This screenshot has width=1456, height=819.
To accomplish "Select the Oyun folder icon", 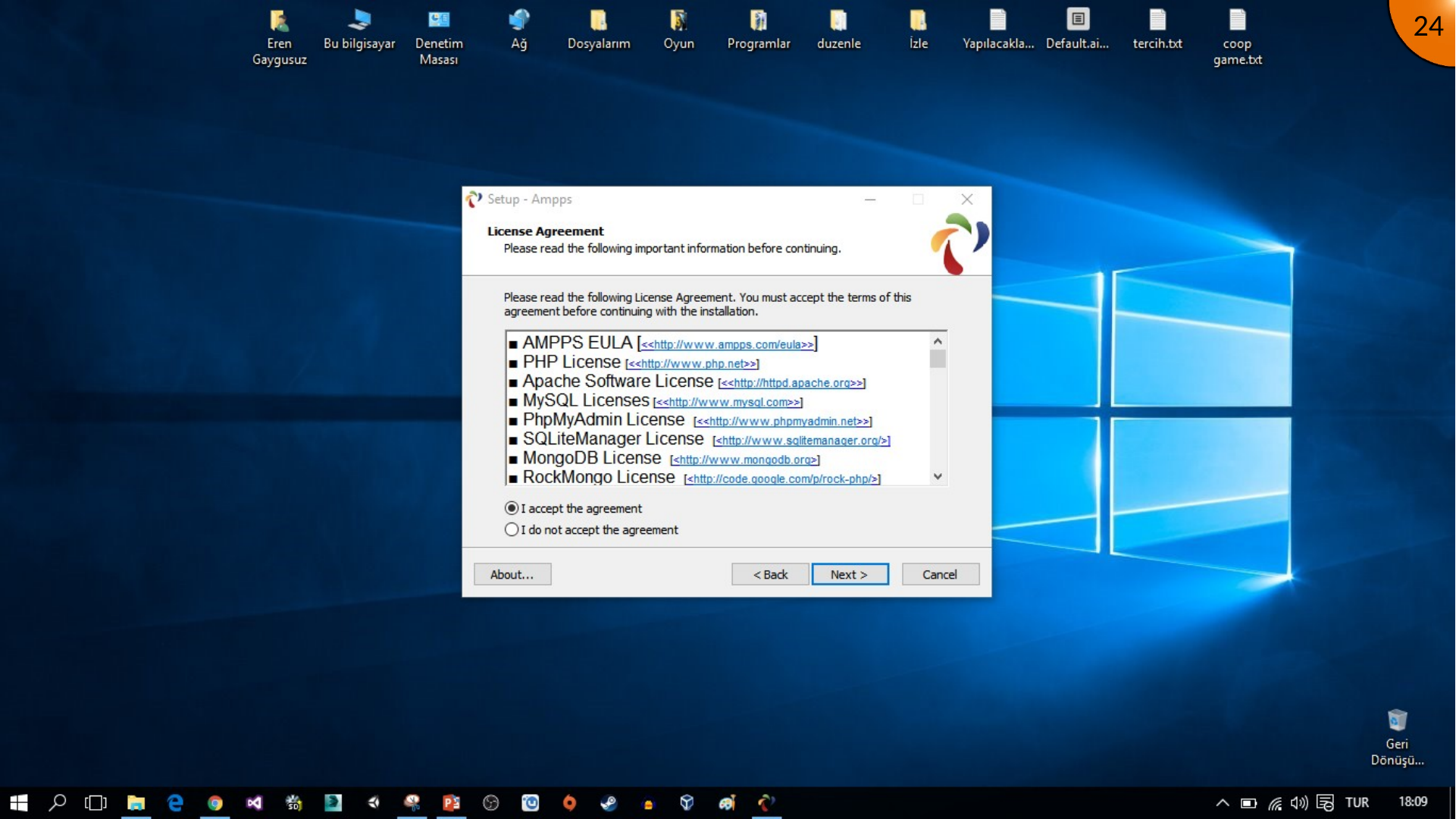I will click(x=678, y=30).
